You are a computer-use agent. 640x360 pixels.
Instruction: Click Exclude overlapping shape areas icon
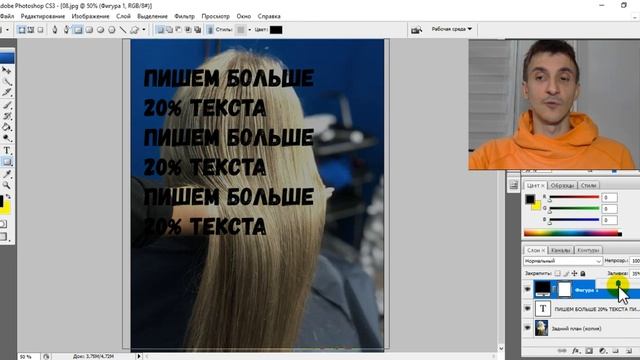tap(198, 30)
